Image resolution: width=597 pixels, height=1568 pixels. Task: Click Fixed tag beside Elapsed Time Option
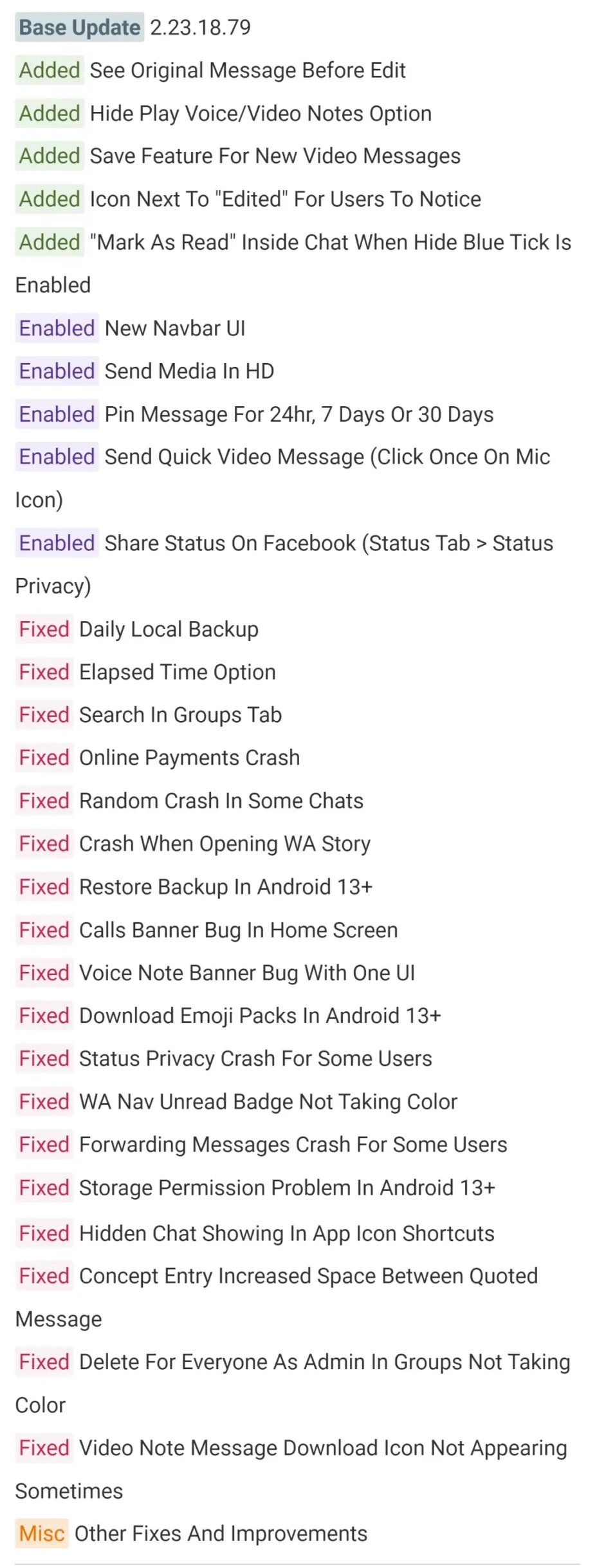coord(44,672)
